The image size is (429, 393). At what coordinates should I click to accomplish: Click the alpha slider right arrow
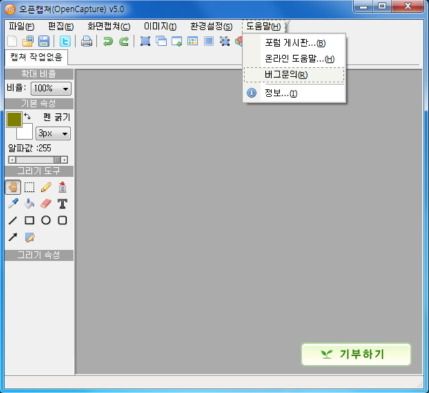click(64, 160)
